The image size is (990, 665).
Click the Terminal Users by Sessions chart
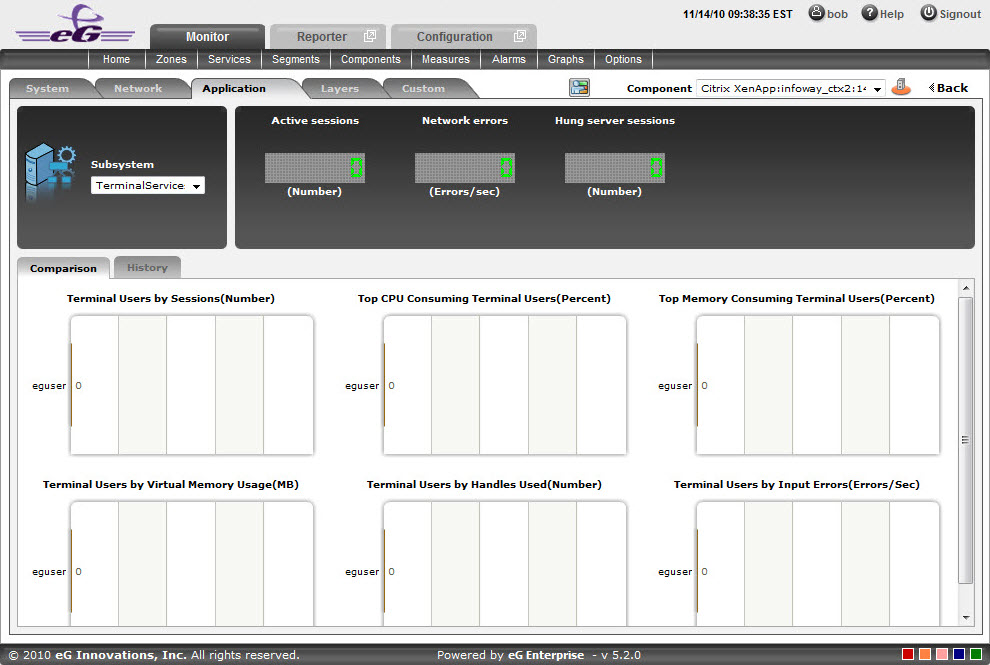click(x=192, y=385)
